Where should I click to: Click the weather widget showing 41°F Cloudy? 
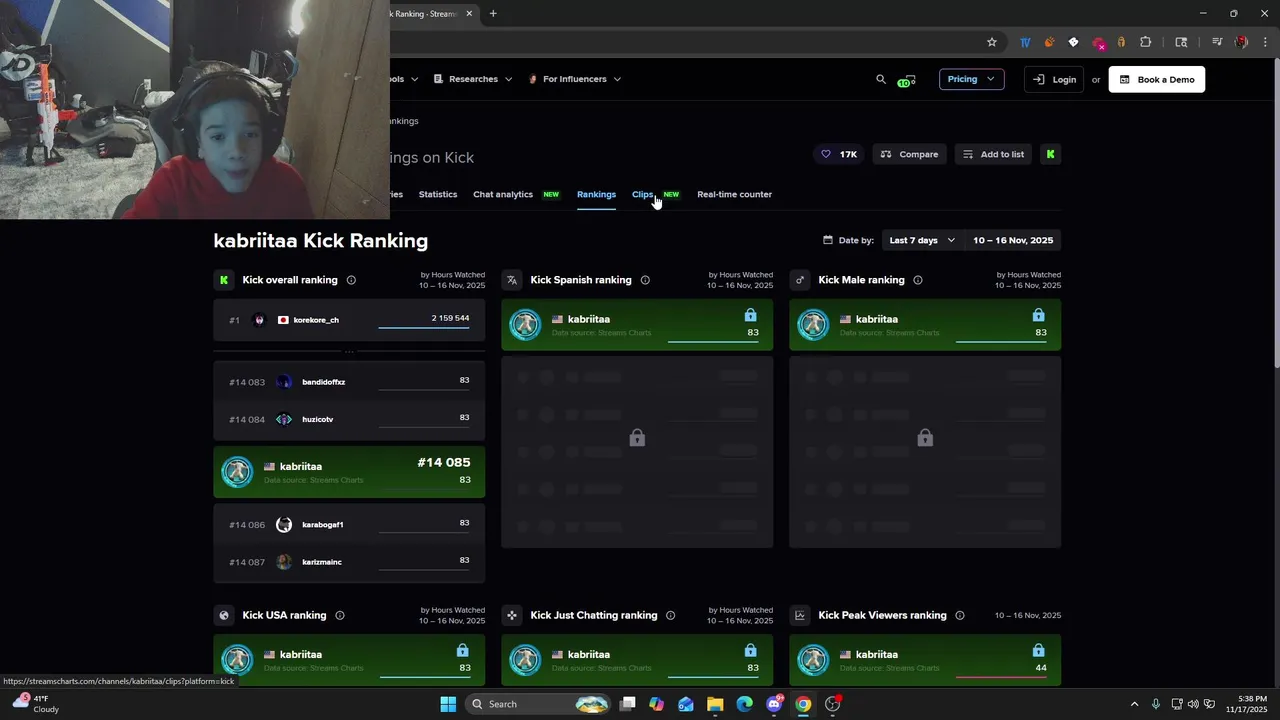[x=36, y=704]
